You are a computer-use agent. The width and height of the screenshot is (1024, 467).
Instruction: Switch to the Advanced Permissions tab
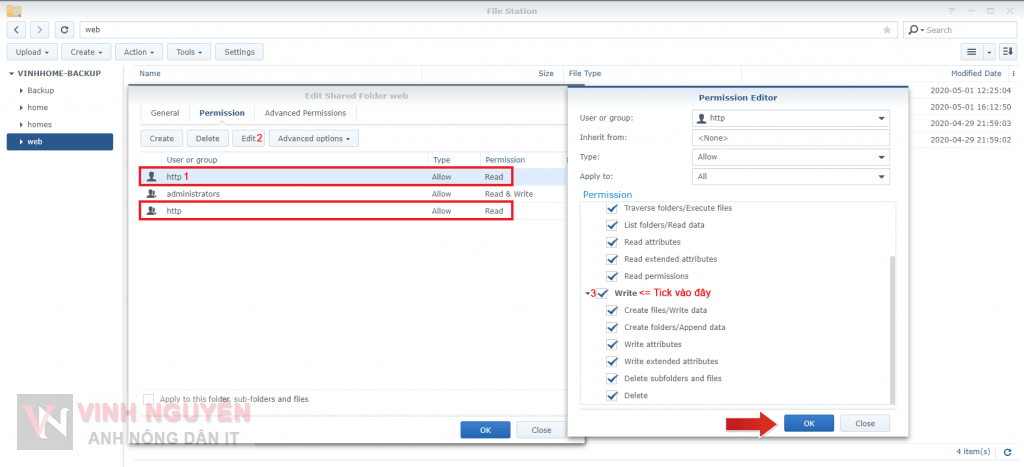(305, 113)
